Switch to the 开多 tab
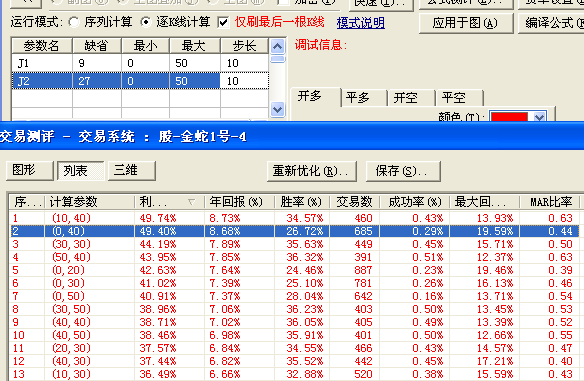The width and height of the screenshot is (584, 381). [315, 97]
